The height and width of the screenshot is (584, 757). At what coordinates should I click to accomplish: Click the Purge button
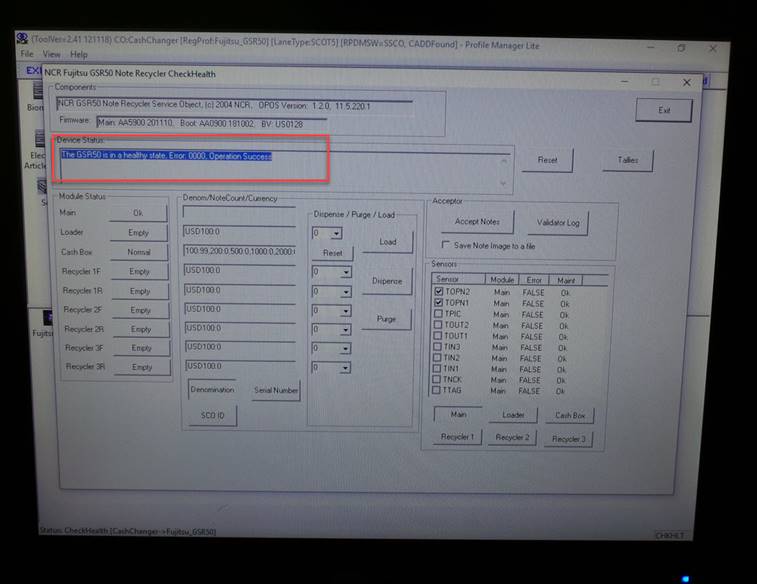point(386,319)
